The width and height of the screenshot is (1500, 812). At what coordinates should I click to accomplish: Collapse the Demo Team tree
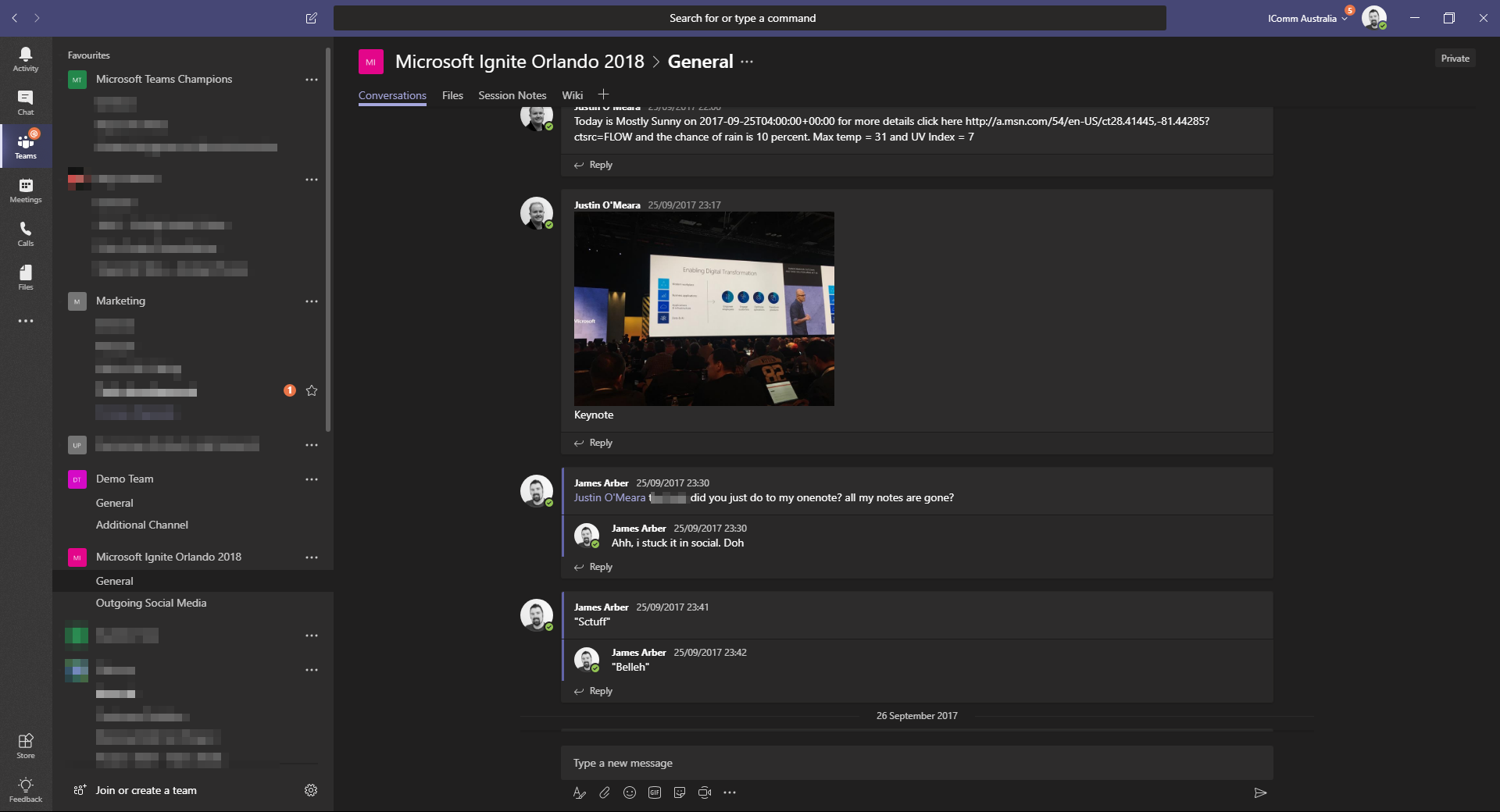coord(124,479)
